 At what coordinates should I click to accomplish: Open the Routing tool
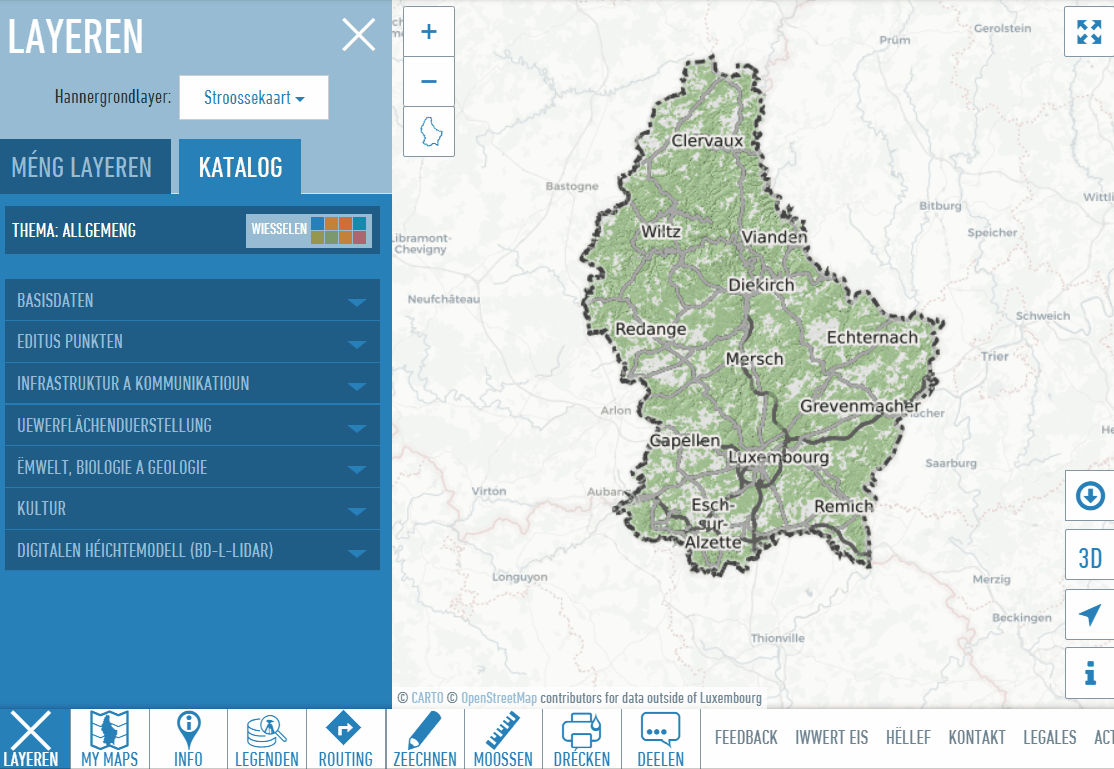(x=345, y=739)
